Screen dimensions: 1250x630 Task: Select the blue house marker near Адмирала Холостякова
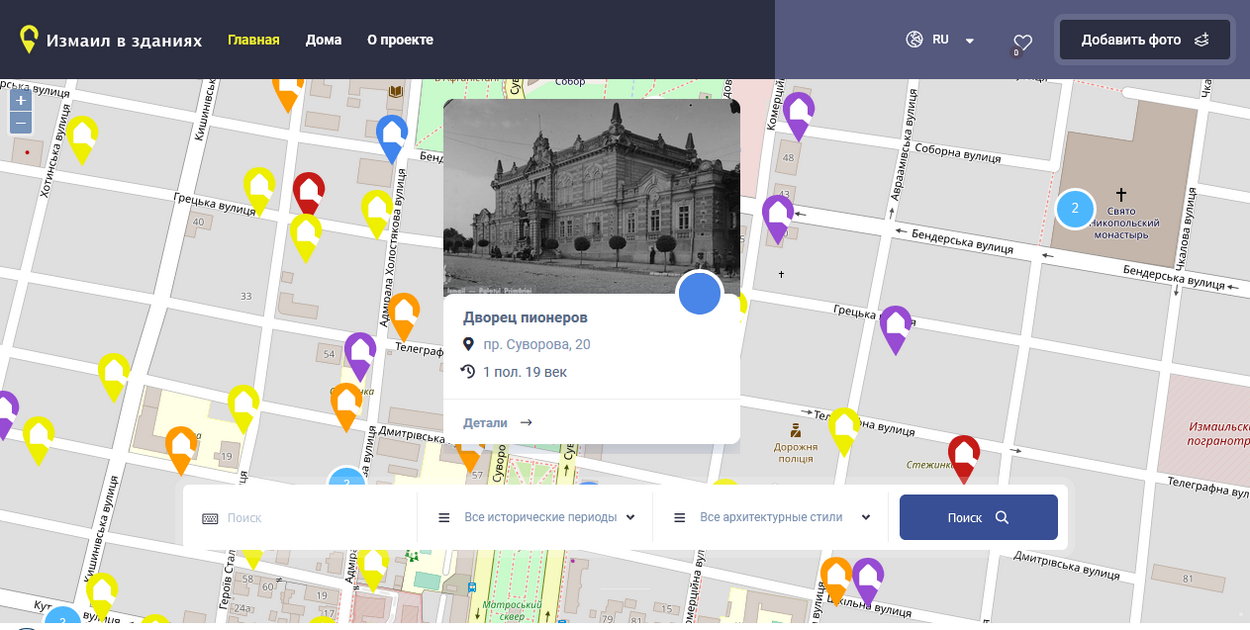click(392, 137)
